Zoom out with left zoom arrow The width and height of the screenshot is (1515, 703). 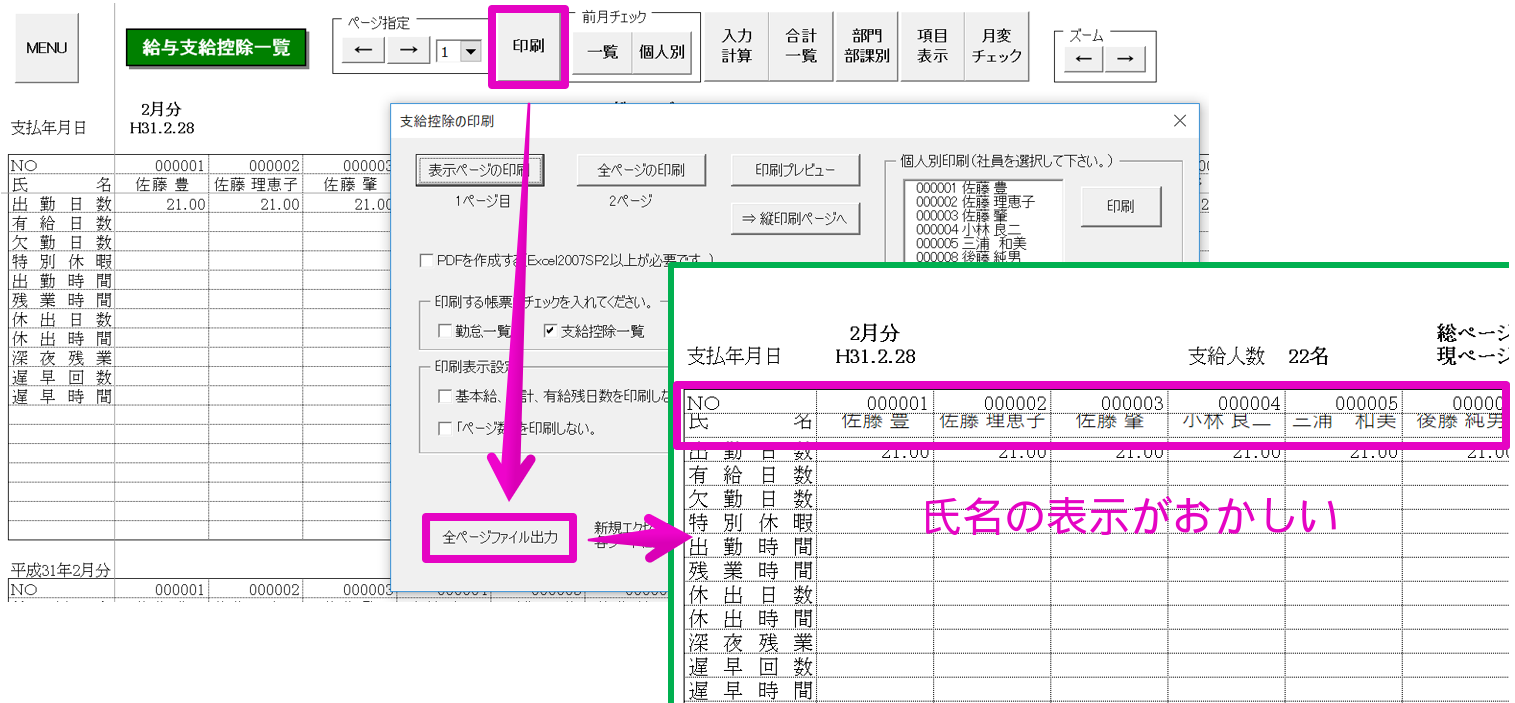pos(1083,60)
